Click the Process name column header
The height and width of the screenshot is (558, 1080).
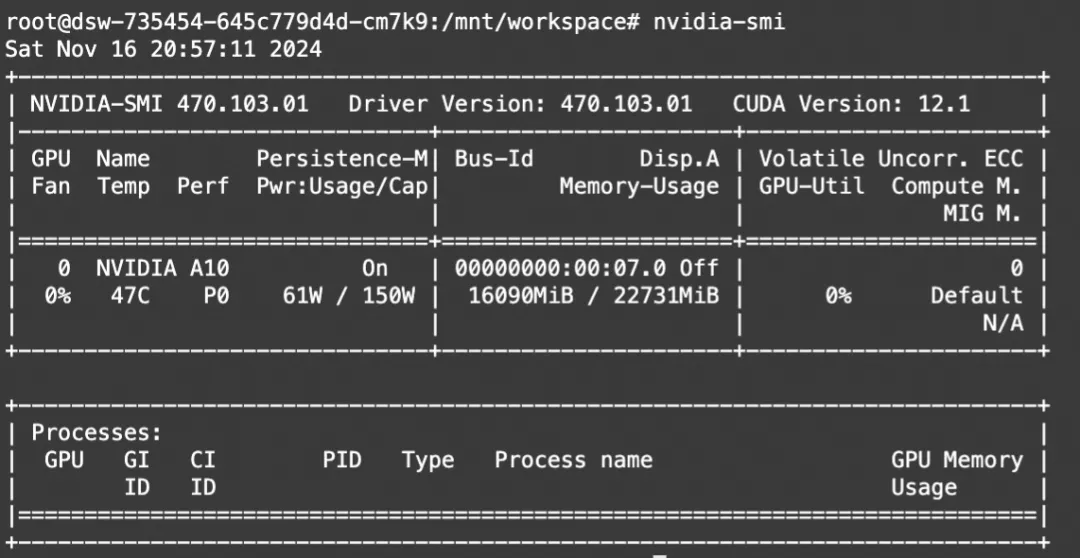[573, 460]
